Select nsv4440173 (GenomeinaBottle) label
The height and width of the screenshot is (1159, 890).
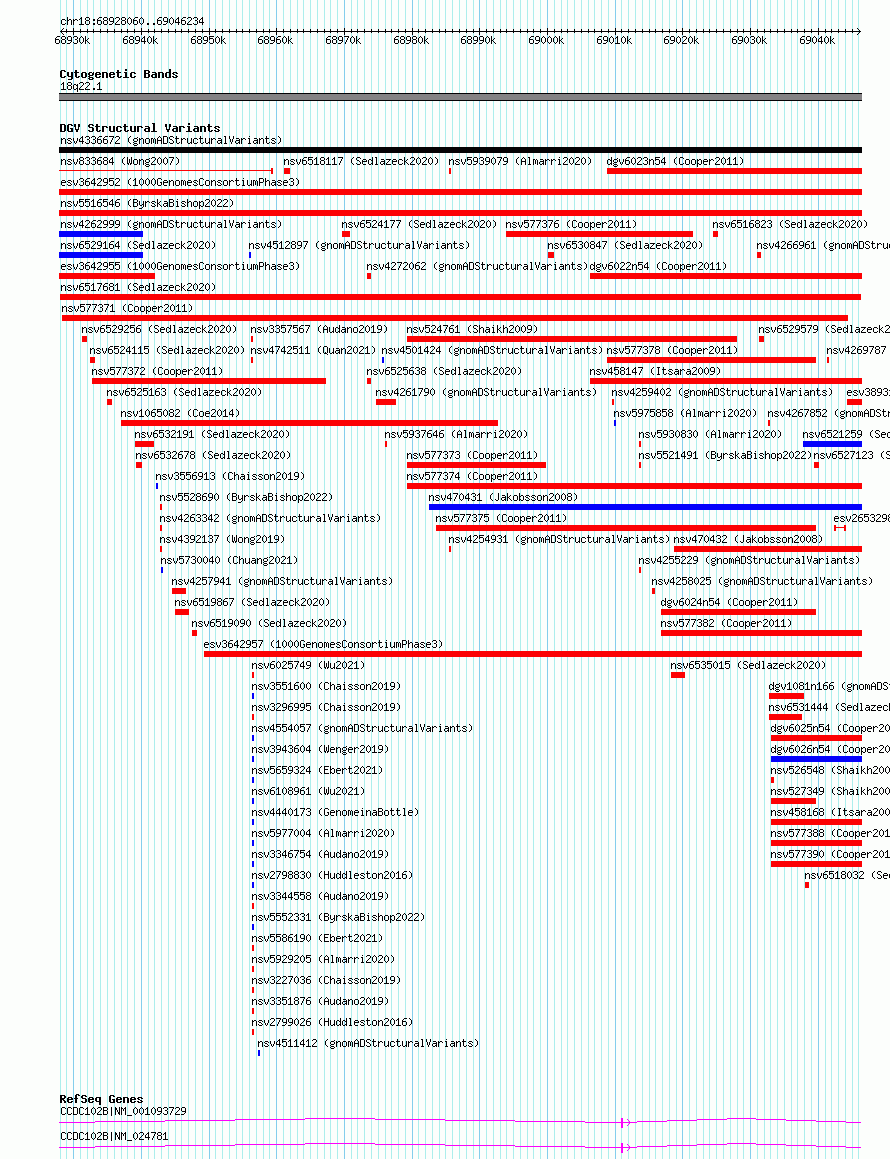click(335, 812)
